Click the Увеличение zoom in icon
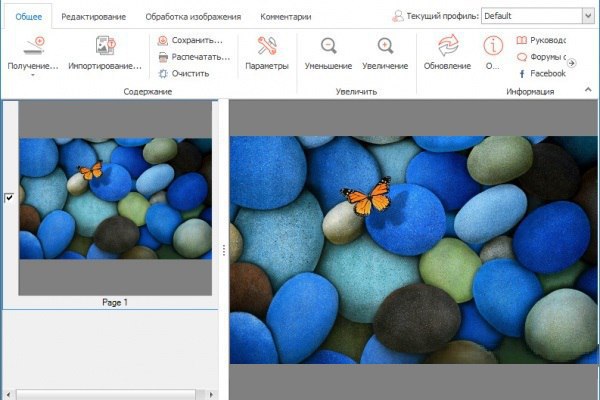The height and width of the screenshot is (400, 600). click(x=385, y=46)
